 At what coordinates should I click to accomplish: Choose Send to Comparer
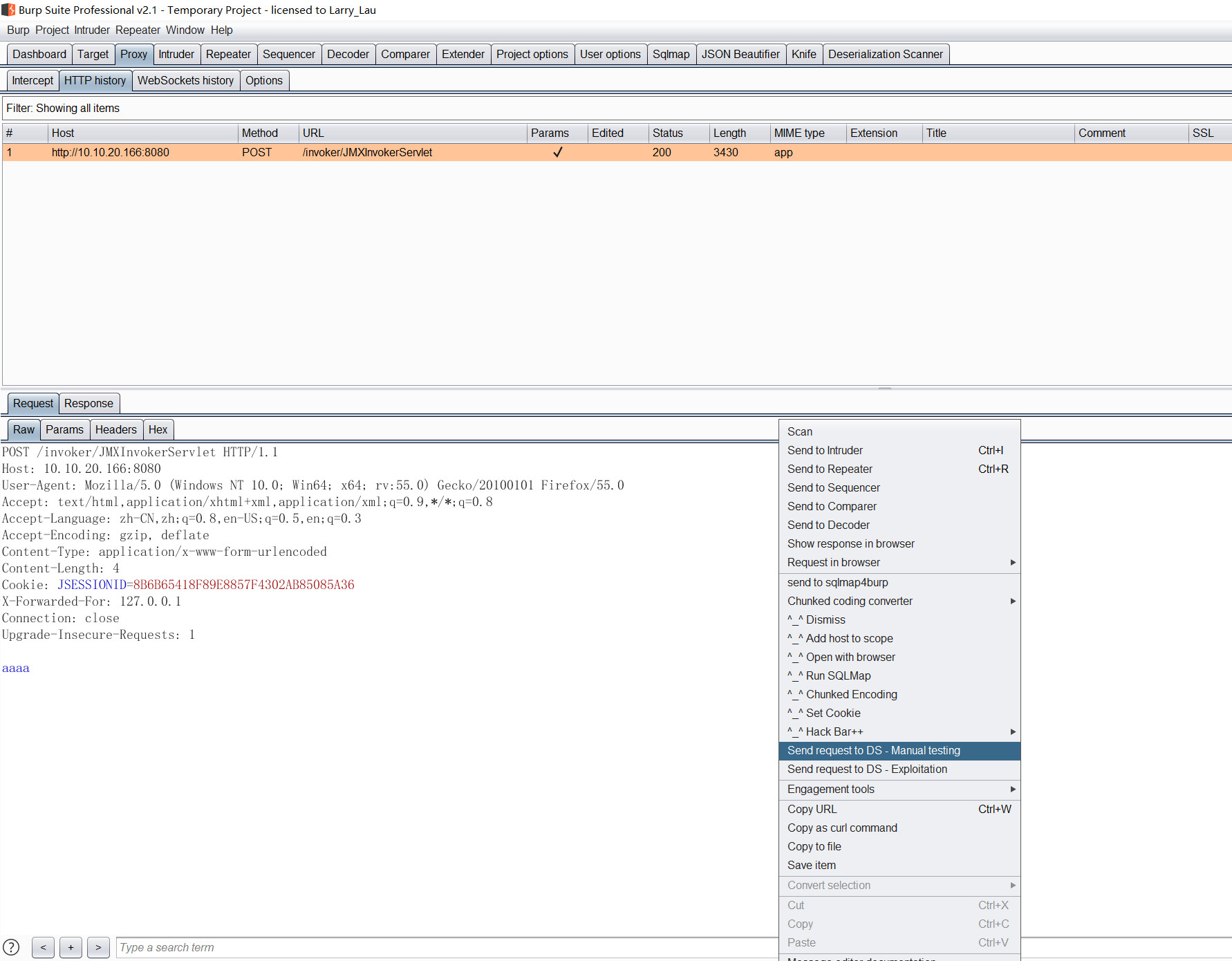click(x=899, y=506)
